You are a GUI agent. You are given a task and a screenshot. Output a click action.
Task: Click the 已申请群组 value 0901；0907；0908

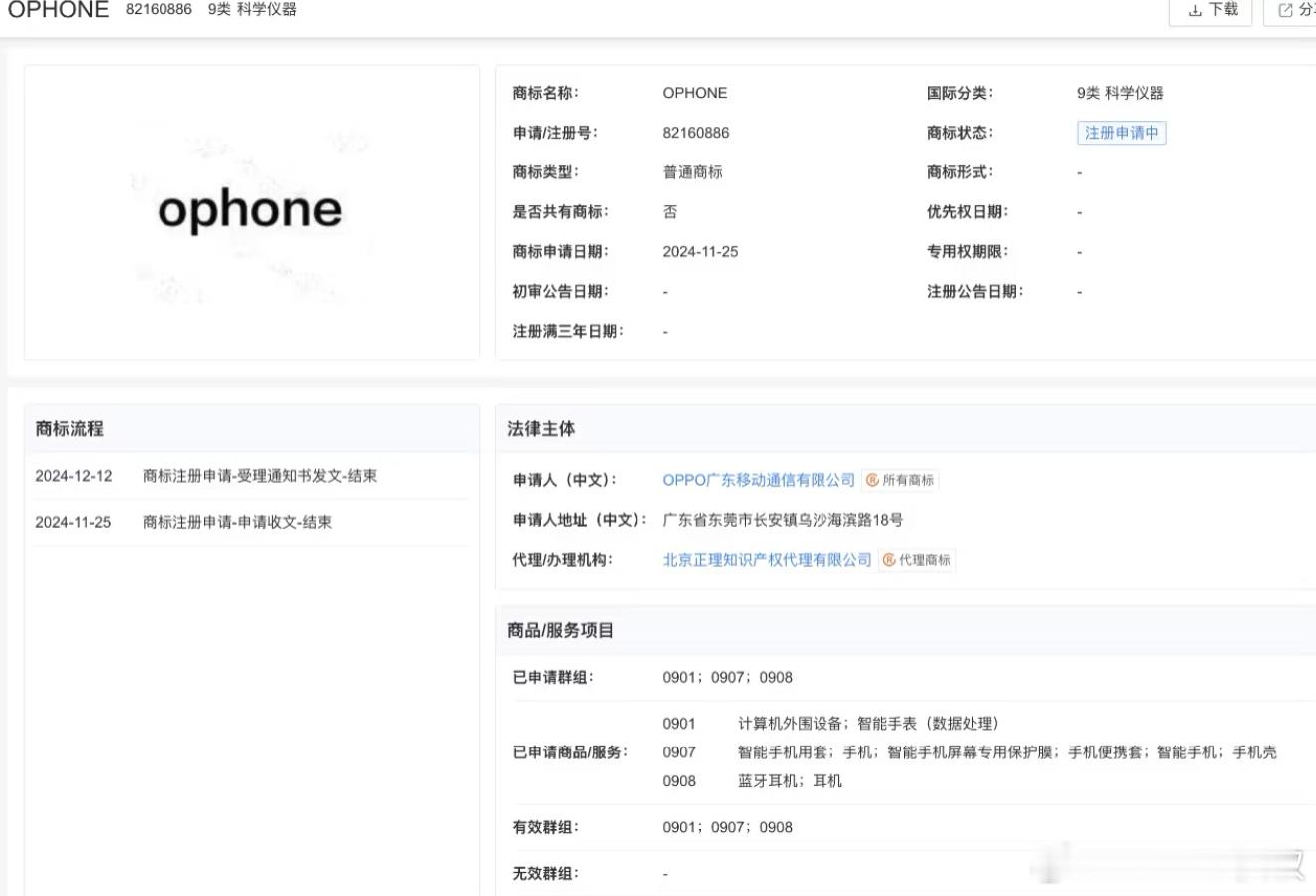point(727,677)
